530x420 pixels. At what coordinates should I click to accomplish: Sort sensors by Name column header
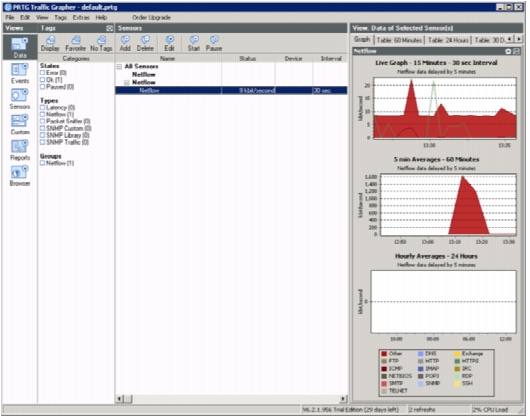point(168,58)
